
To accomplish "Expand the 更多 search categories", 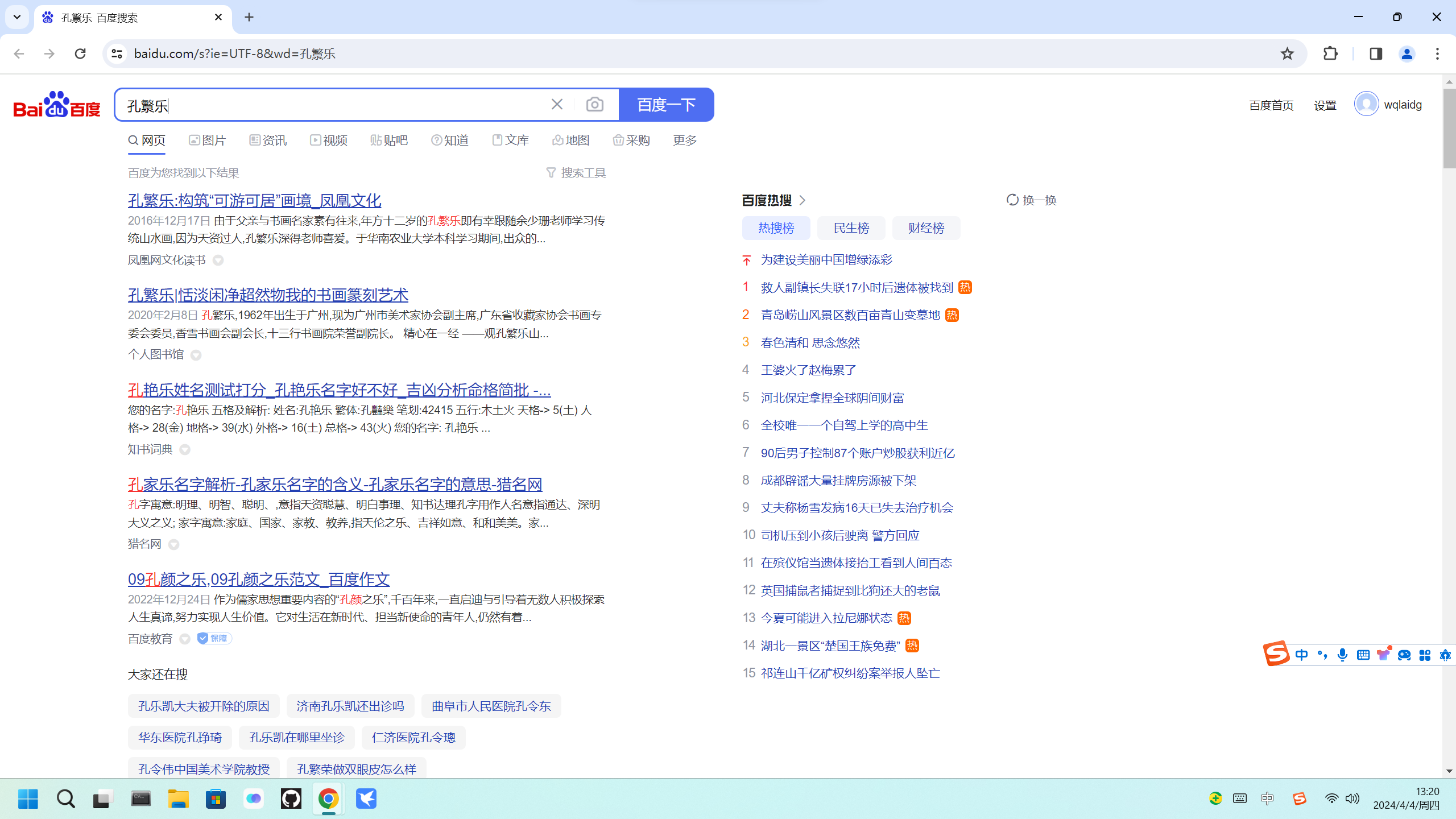I will point(685,140).
